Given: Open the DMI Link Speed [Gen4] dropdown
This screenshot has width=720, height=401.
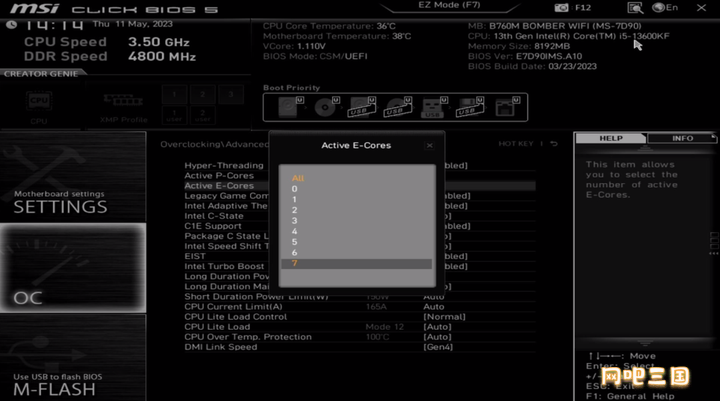Looking at the screenshot, I should (x=438, y=347).
